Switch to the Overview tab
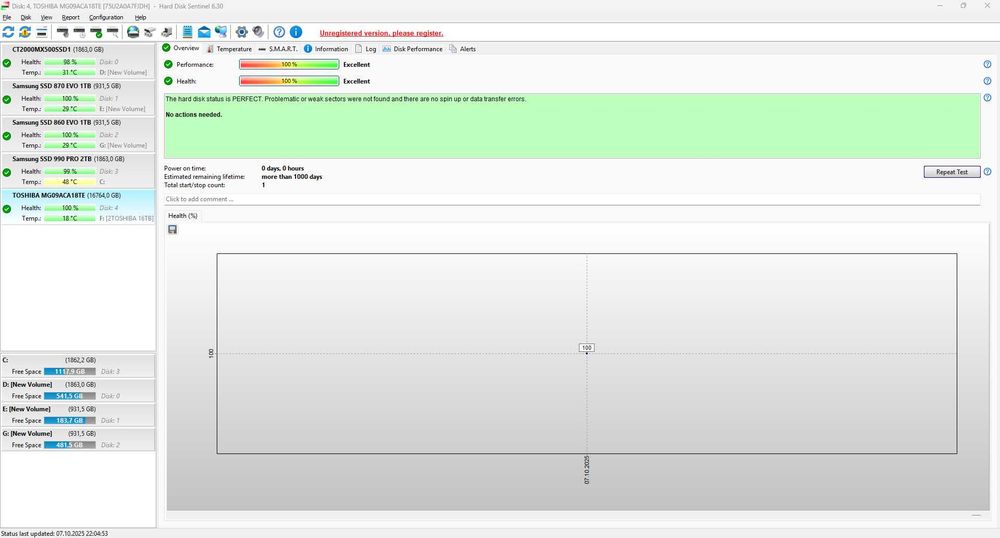This screenshot has height=538, width=1000. (x=180, y=48)
